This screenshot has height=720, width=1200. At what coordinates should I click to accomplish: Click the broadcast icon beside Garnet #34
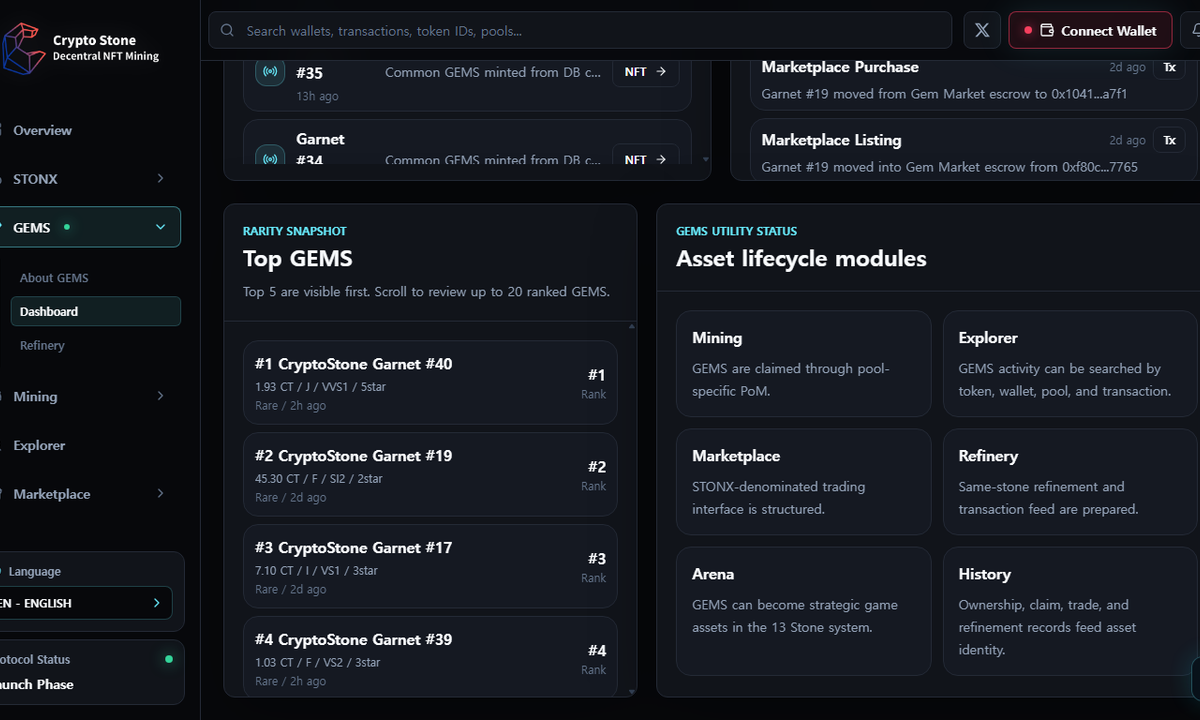[270, 158]
